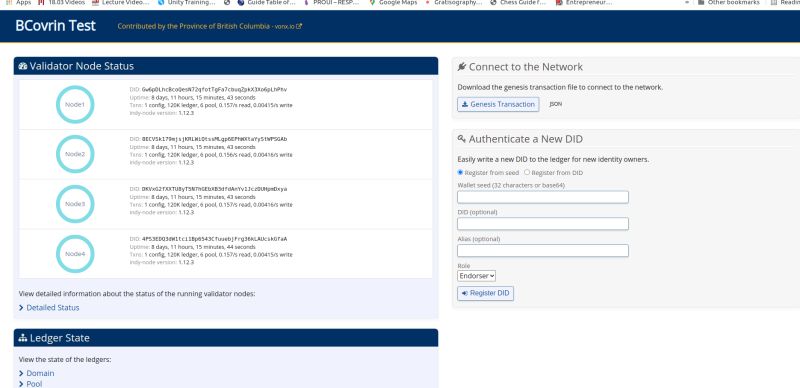
Task: Click the Node3 status circle
Action: tap(75, 204)
